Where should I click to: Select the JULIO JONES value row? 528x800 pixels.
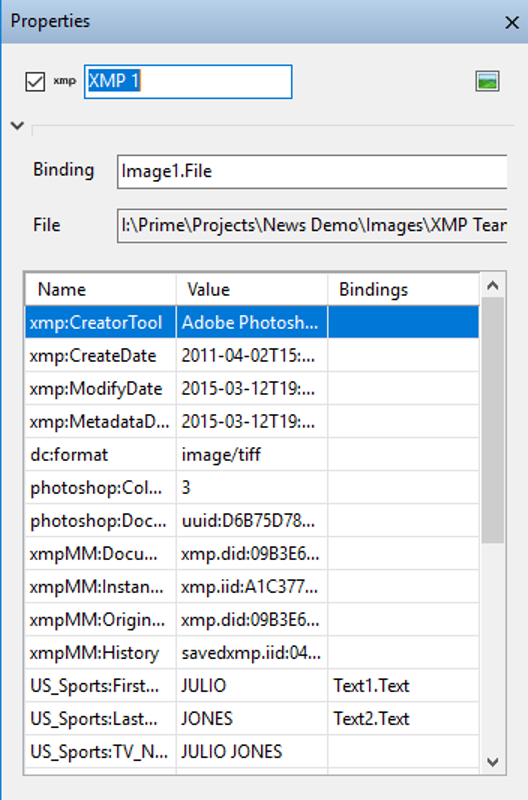click(x=252, y=752)
